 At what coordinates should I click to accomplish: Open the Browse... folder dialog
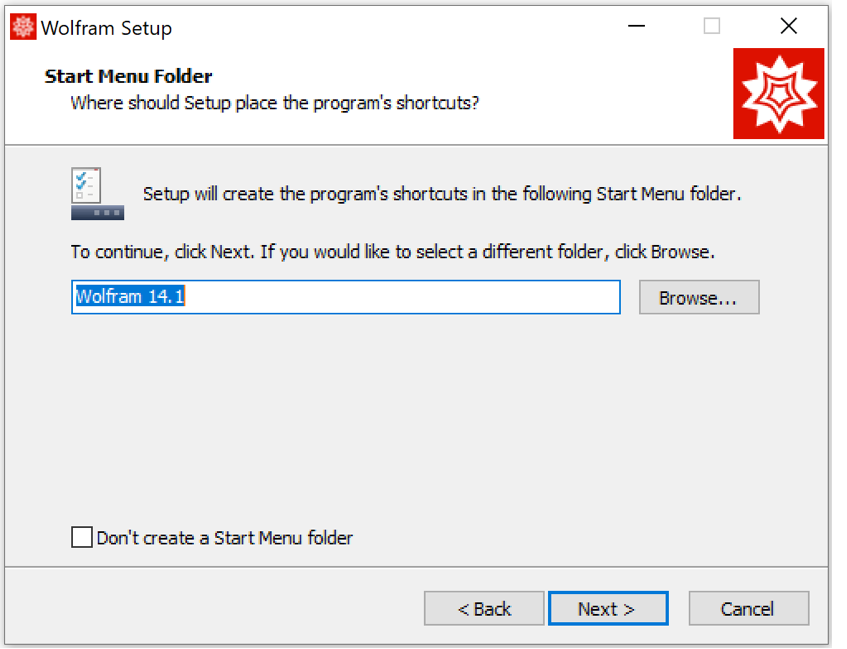tap(699, 297)
